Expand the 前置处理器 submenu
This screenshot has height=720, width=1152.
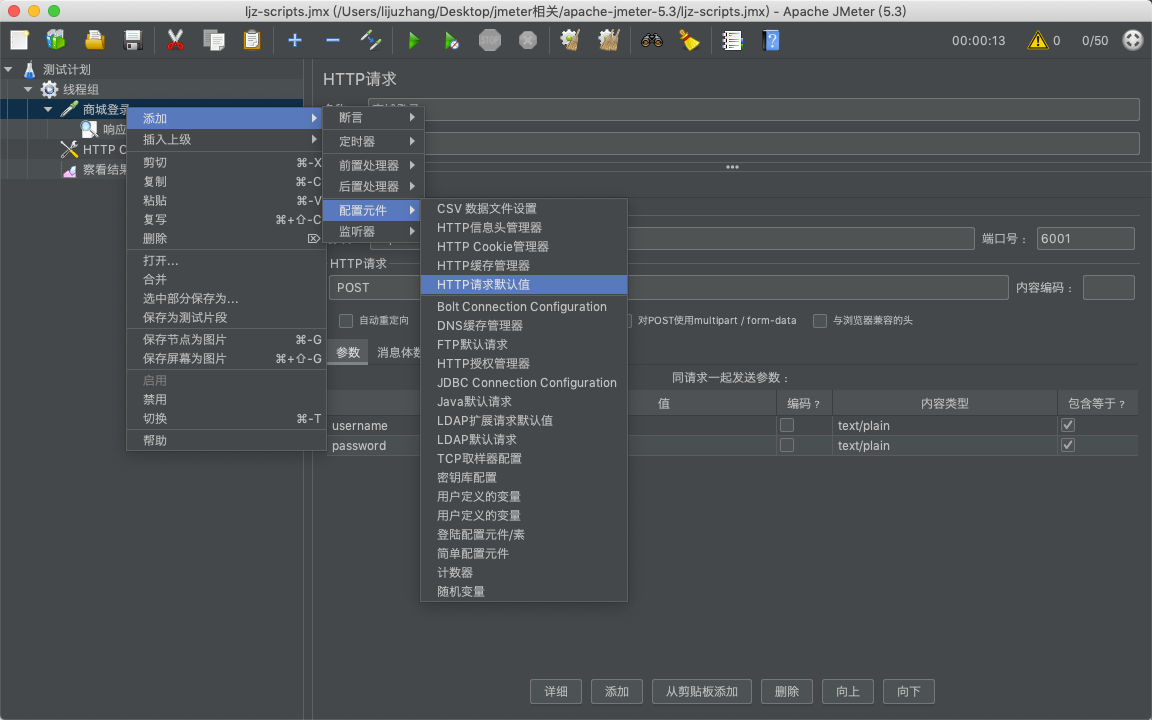[373, 165]
